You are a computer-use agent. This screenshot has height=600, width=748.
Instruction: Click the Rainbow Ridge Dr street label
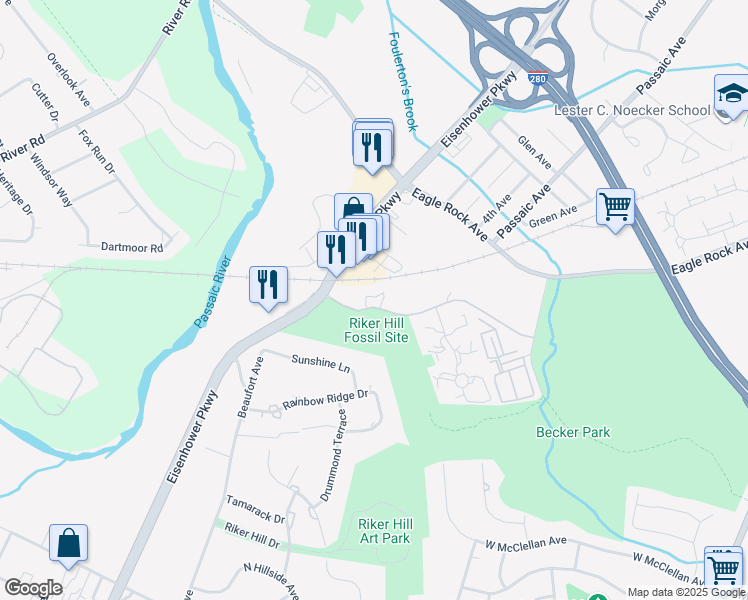tap(325, 400)
